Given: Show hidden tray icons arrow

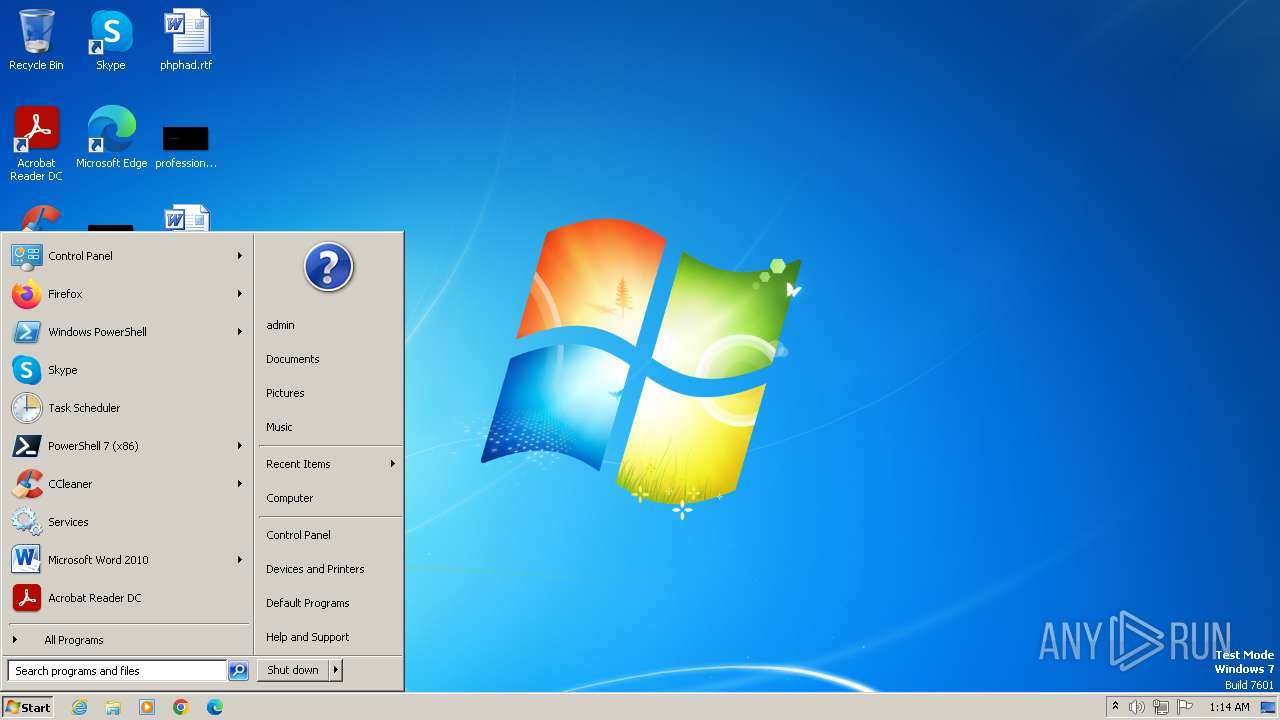Looking at the screenshot, I should [x=1115, y=706].
